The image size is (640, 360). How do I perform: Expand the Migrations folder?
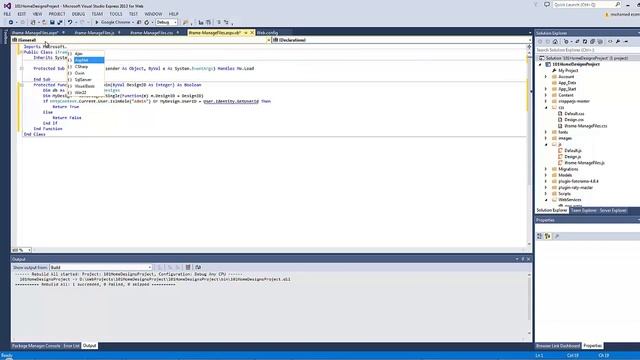point(546,169)
